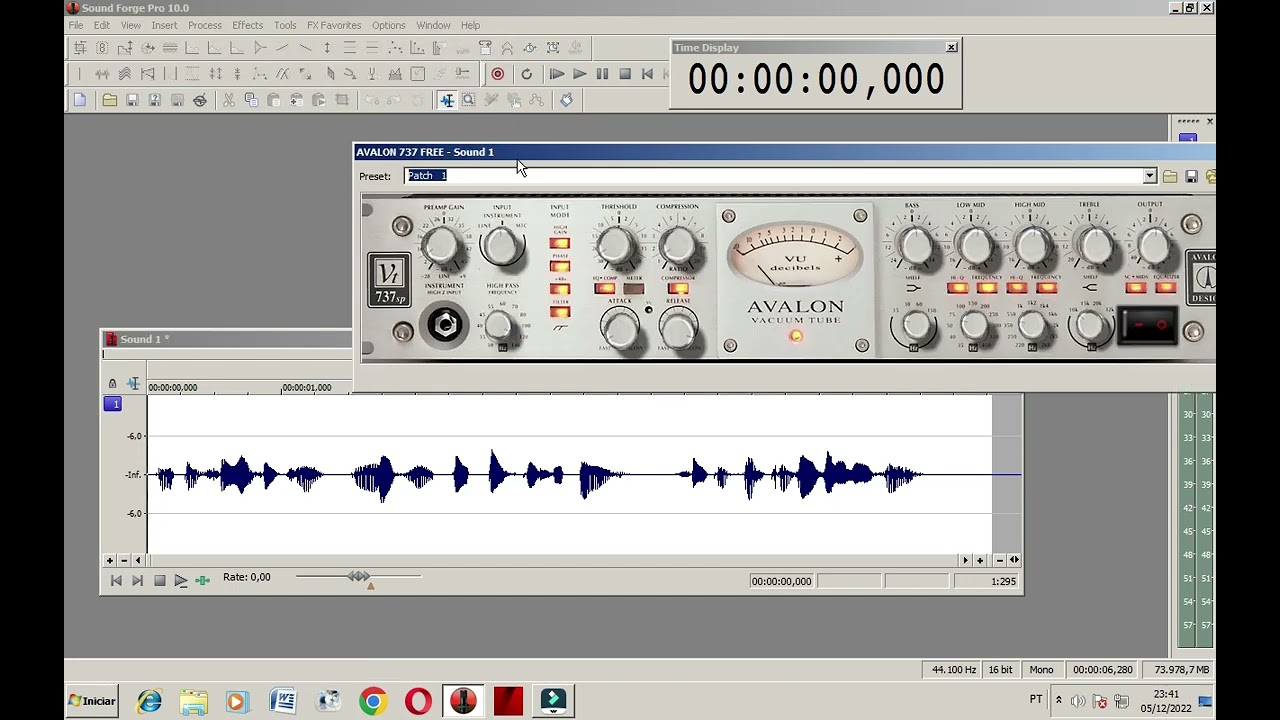This screenshot has width=1280, height=720.
Task: Click the Save As icon with question mark
Action: pyautogui.click(x=155, y=100)
